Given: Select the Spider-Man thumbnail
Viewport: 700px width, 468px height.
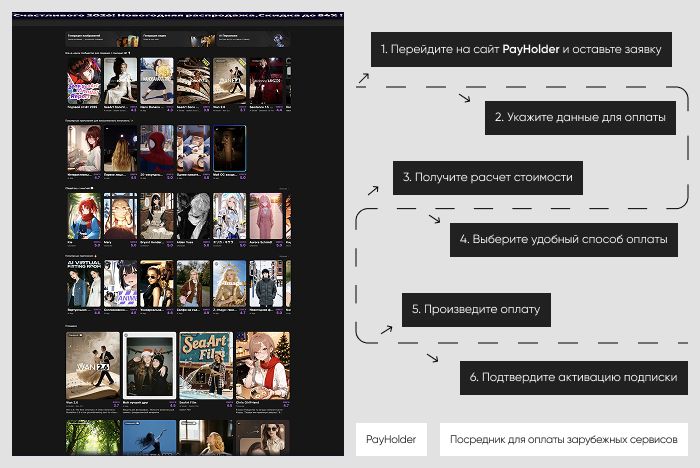Looking at the screenshot, I should click(x=156, y=148).
